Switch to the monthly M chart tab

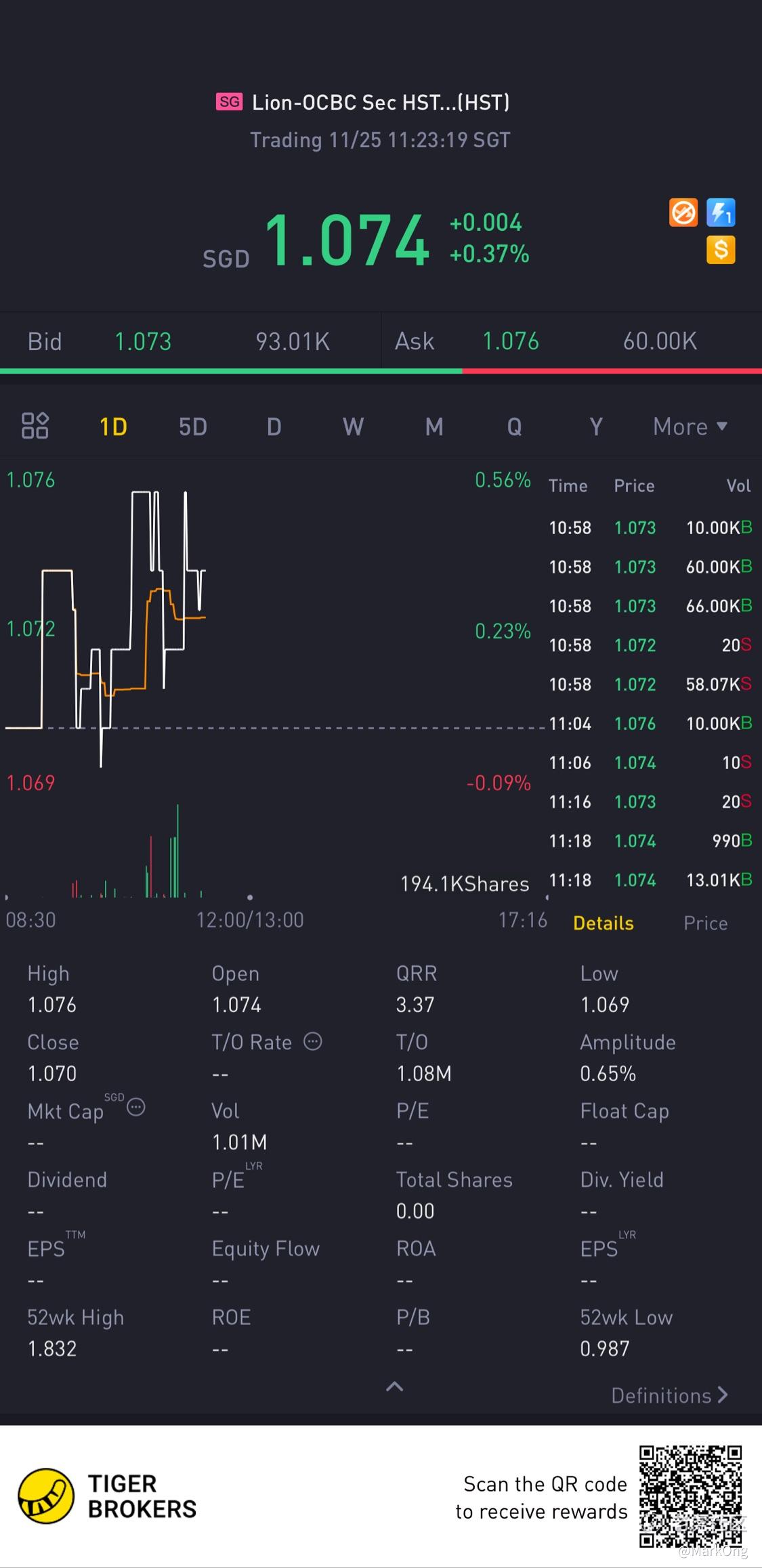pyautogui.click(x=434, y=427)
